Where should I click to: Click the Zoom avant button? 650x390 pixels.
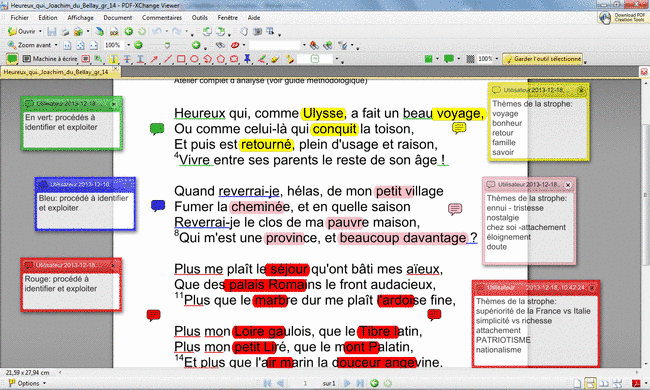point(30,45)
